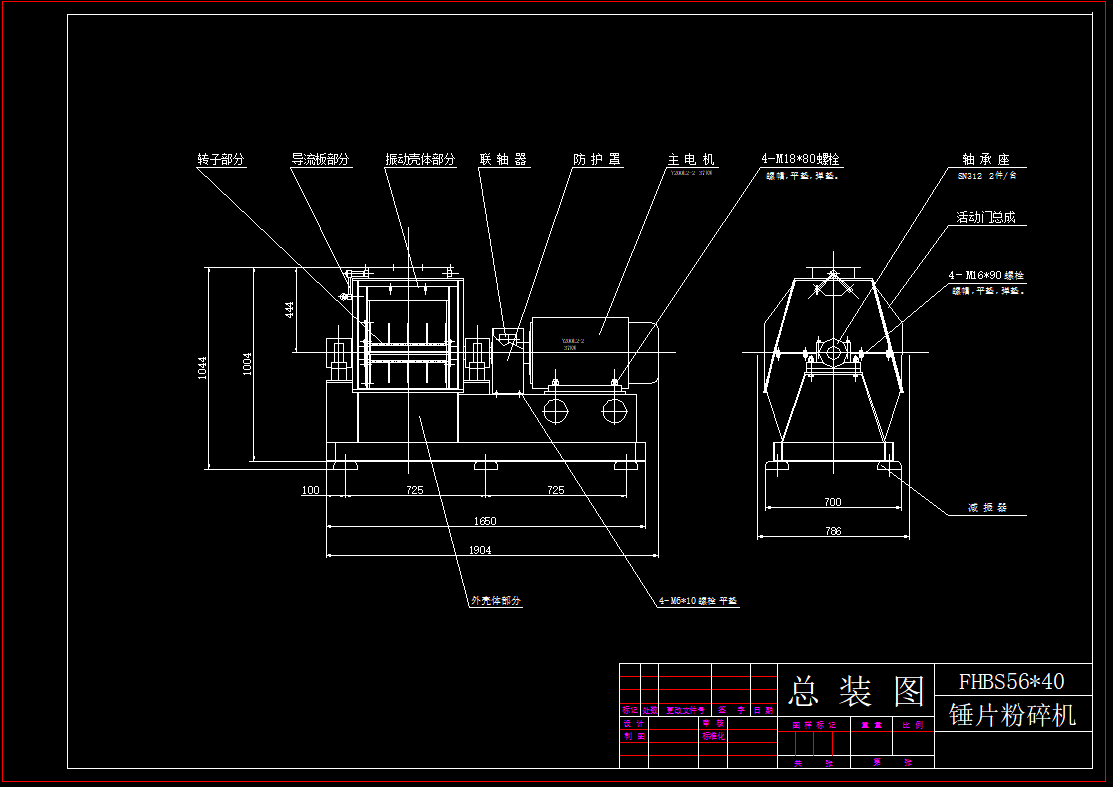
Task: Select the 700 width dimension
Action: coord(833,502)
